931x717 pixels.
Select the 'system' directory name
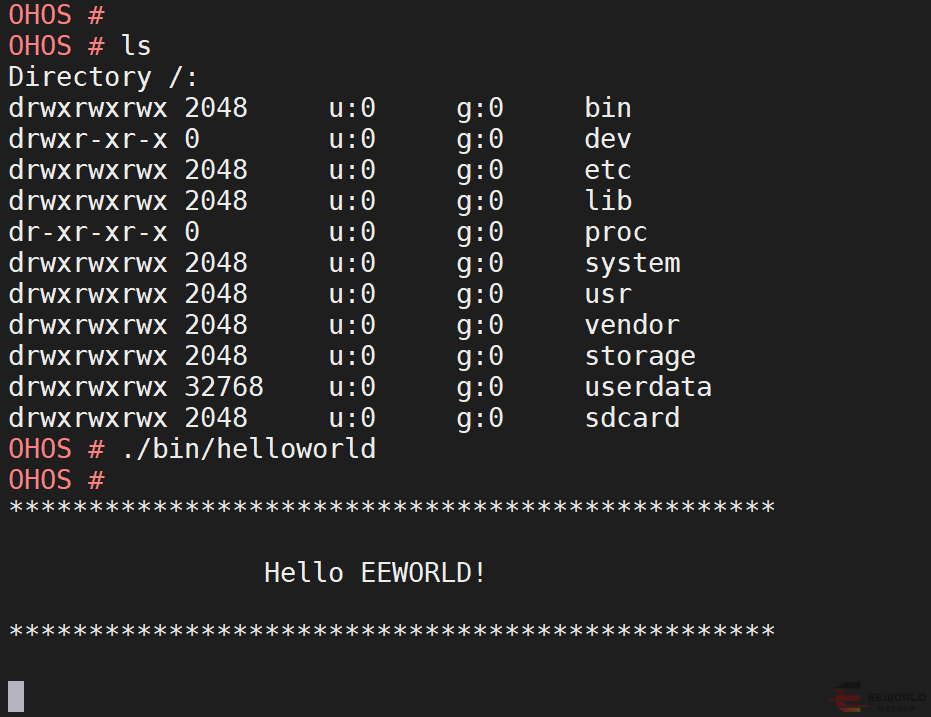(632, 263)
